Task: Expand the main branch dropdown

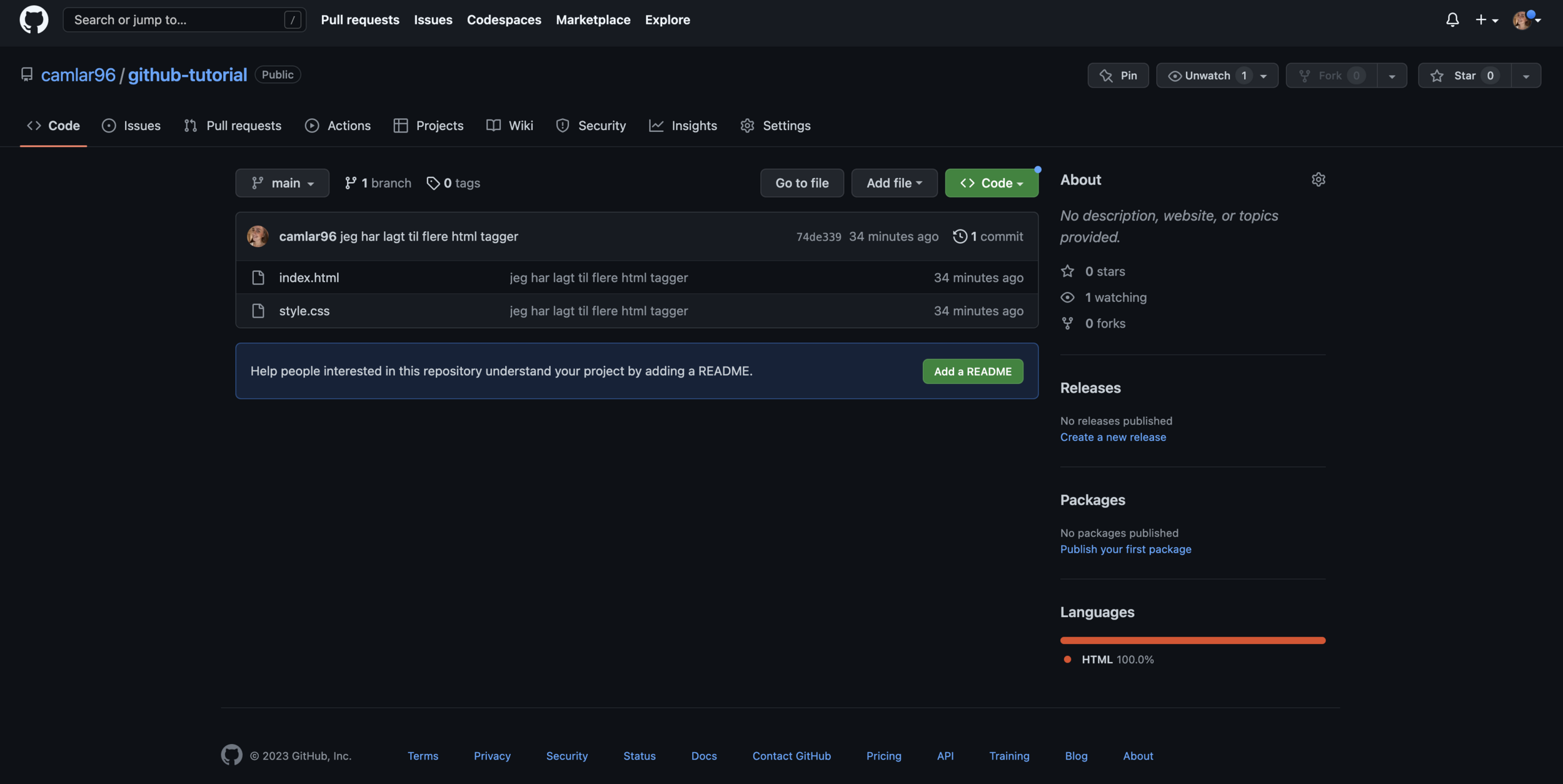Action: point(282,183)
